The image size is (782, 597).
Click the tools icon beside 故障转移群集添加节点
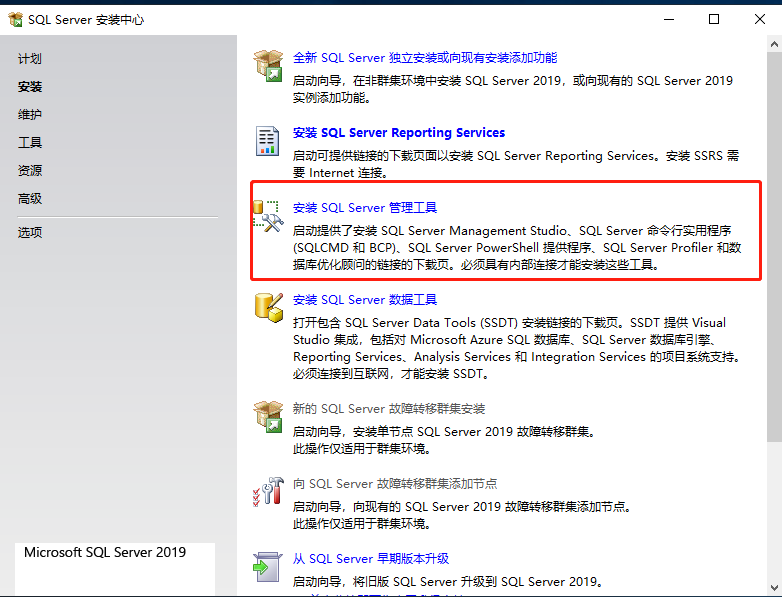268,491
